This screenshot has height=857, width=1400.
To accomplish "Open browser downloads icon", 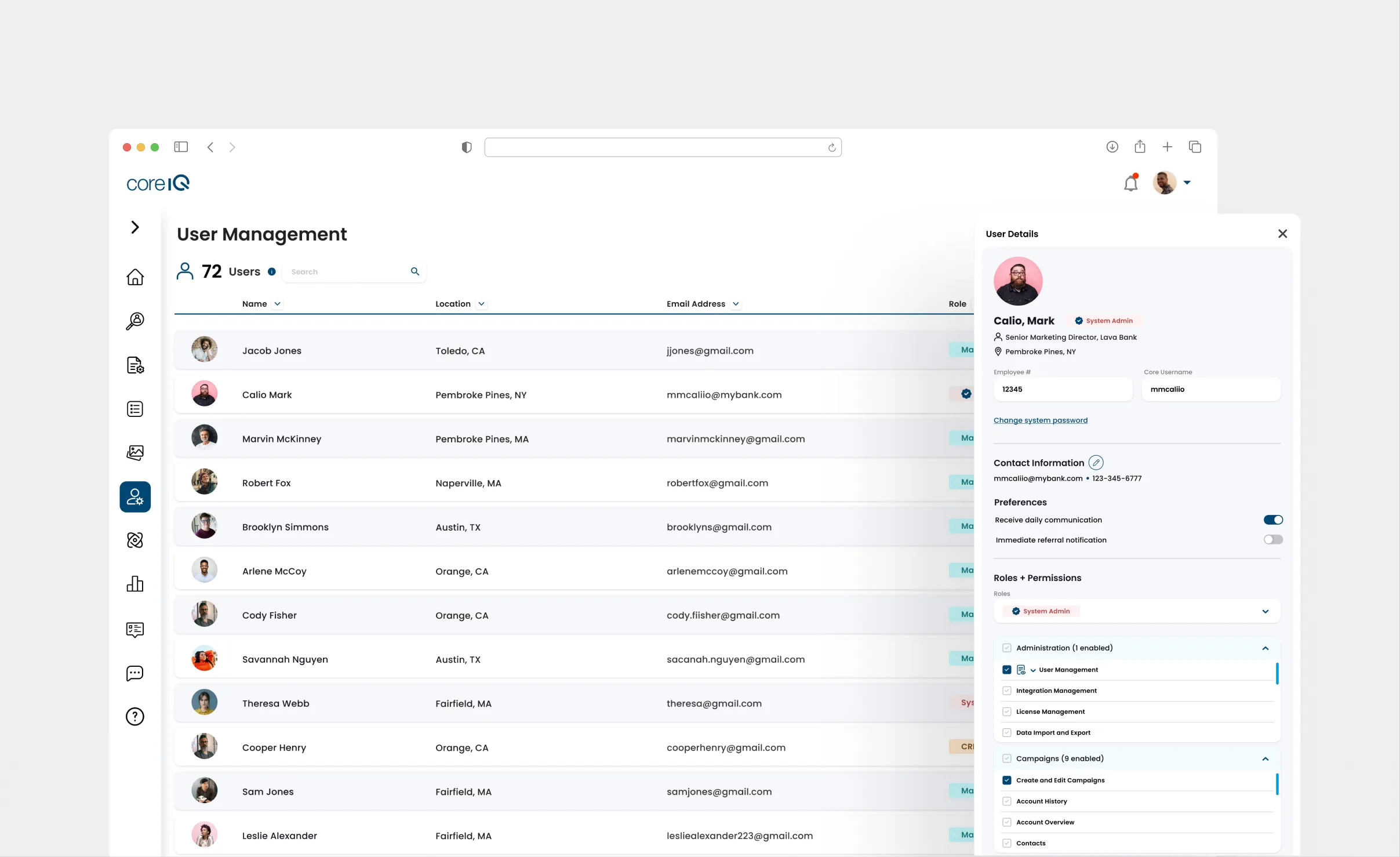I will 1112,147.
